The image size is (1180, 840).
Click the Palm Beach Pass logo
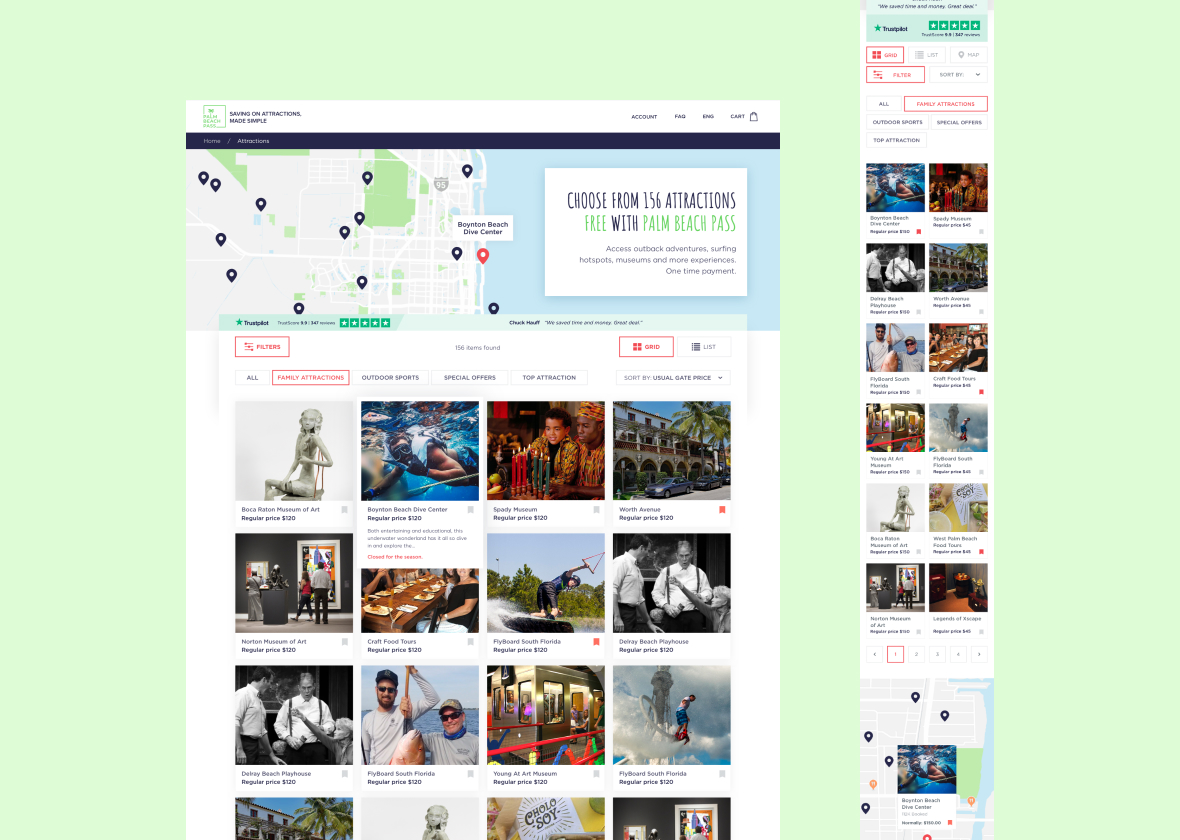pyautogui.click(x=214, y=117)
